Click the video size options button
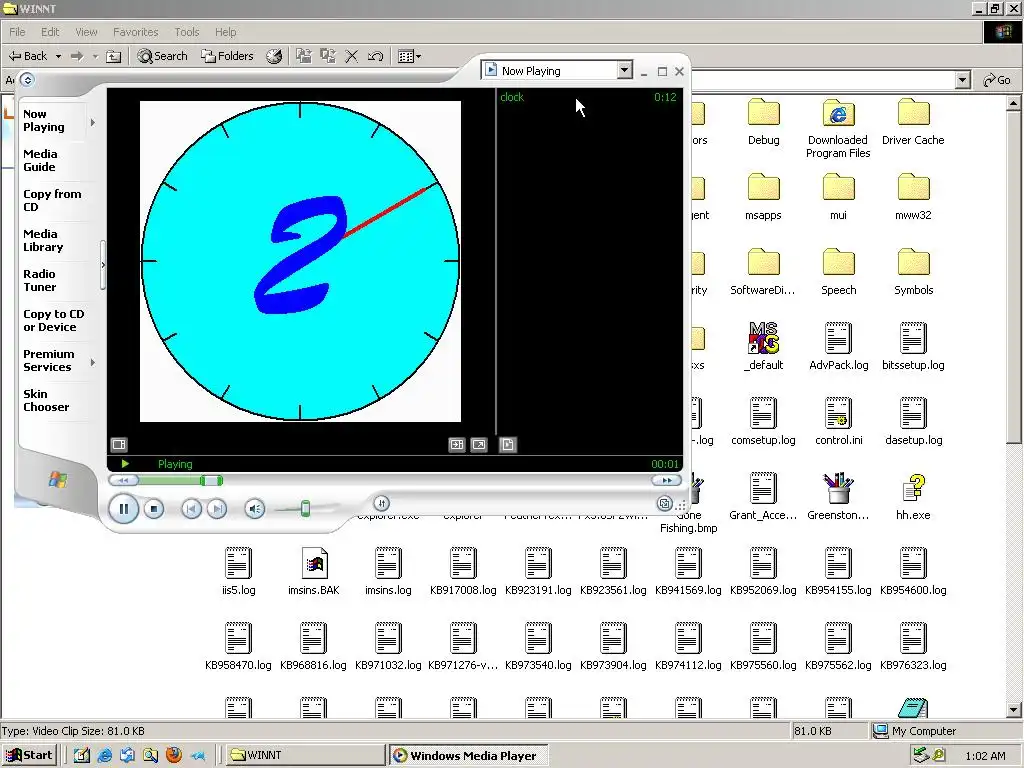1024x768 pixels. coord(457,445)
